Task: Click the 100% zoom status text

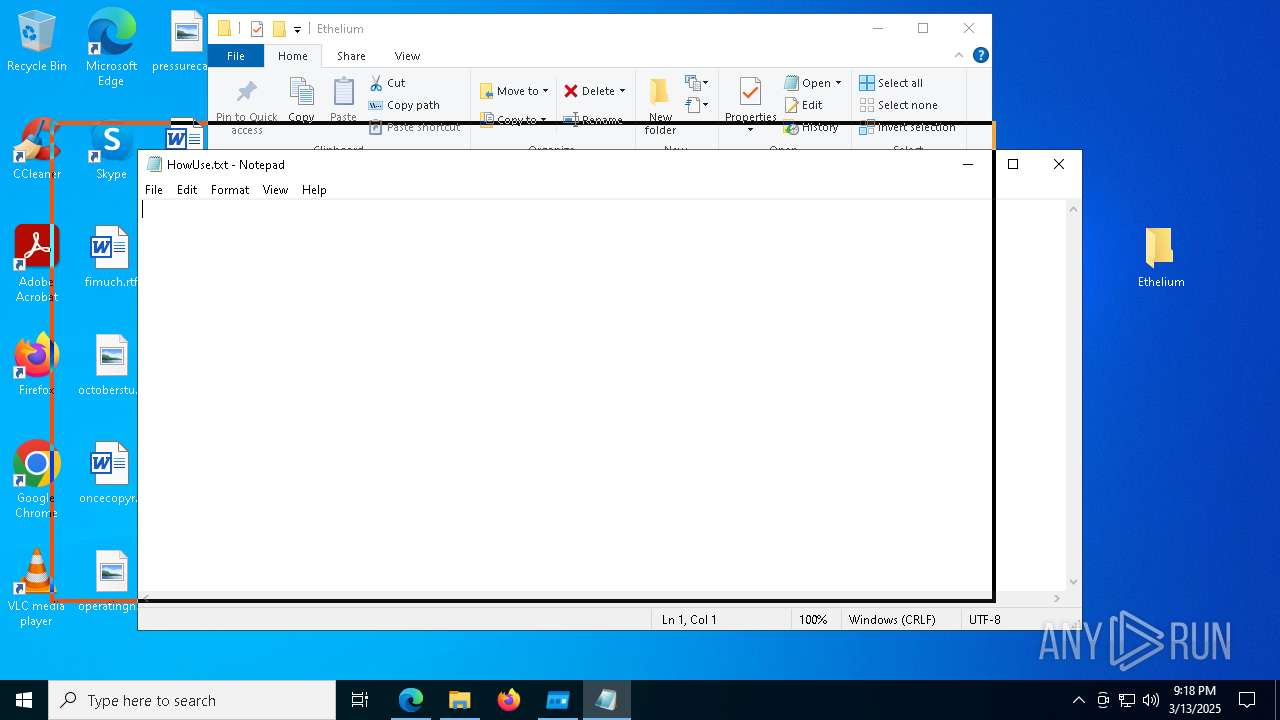Action: pyautogui.click(x=813, y=620)
